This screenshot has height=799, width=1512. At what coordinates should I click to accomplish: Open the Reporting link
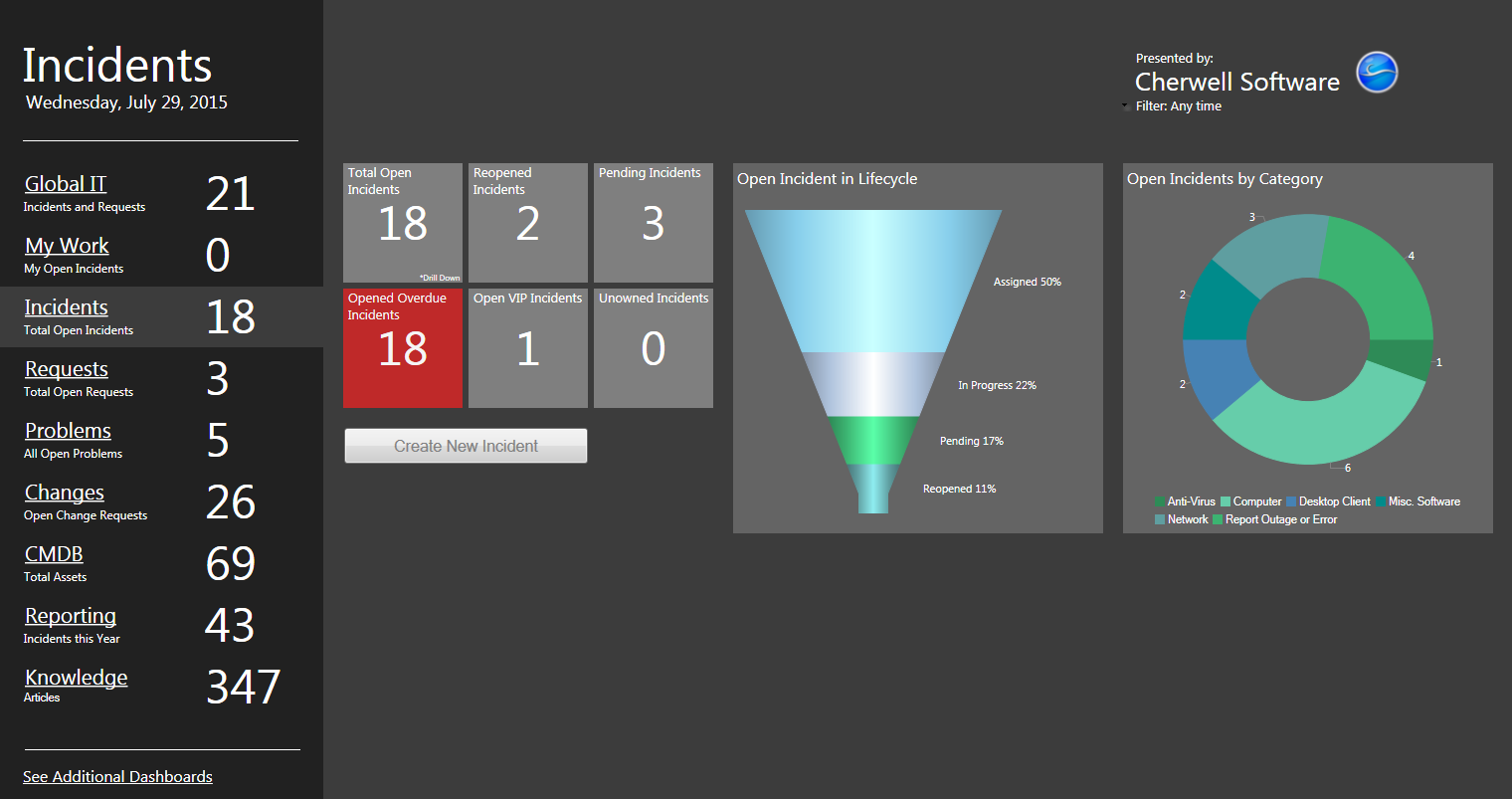tap(71, 616)
